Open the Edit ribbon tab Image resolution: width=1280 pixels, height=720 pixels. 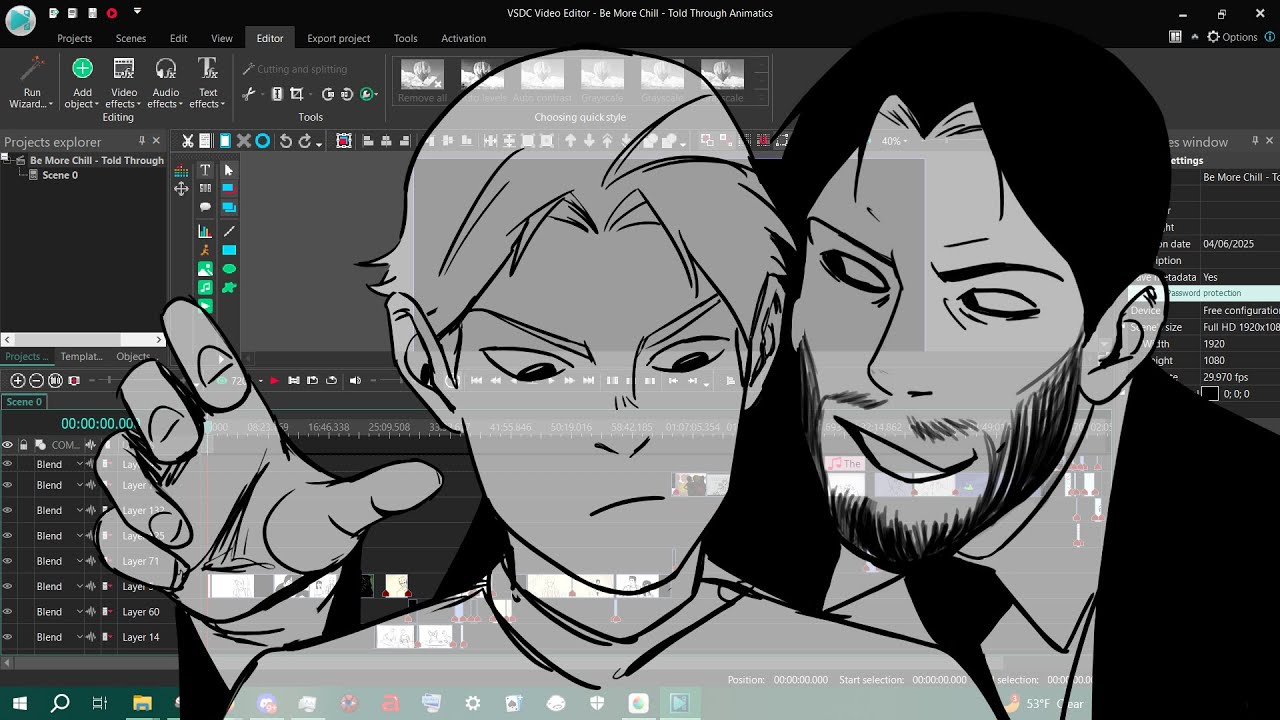(x=179, y=38)
